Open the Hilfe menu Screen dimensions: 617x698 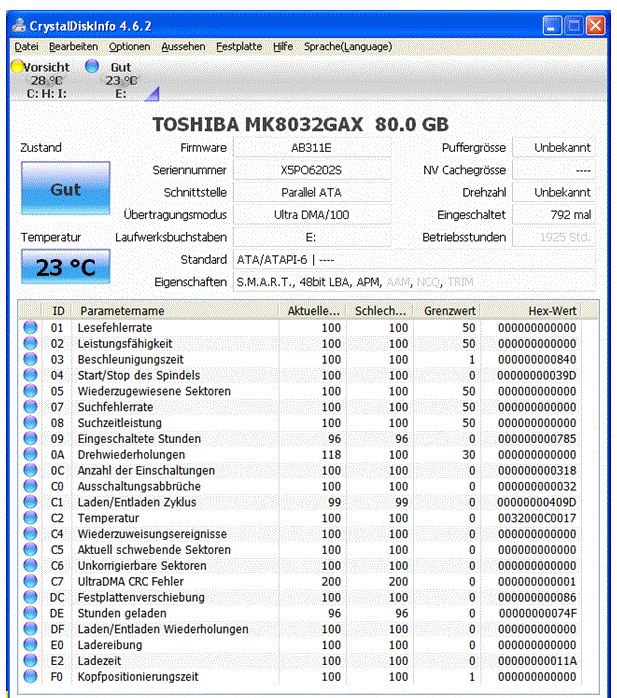coord(283,47)
